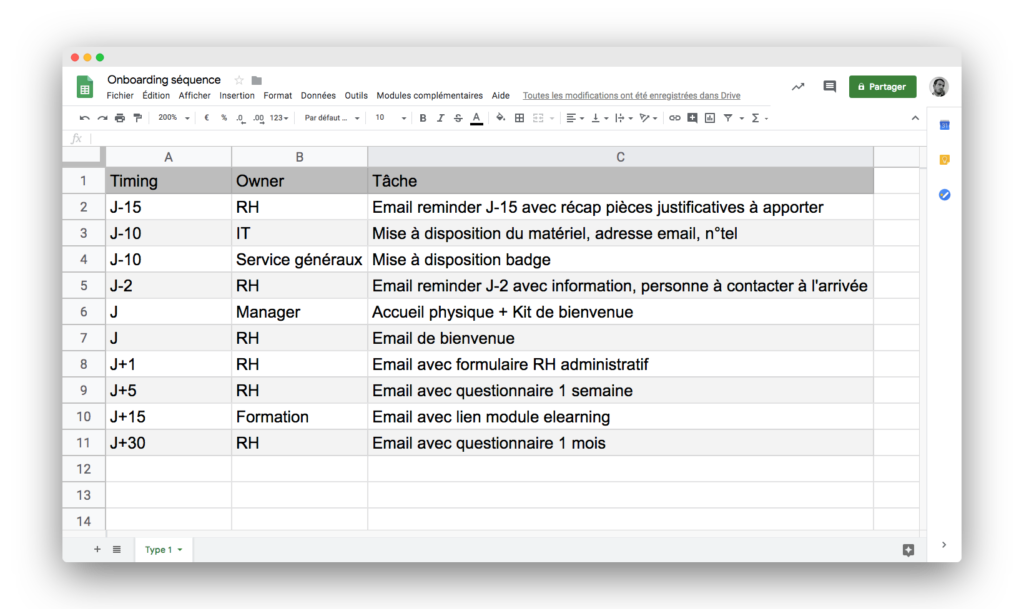Screen dimensions: 1024x609
Task: Print the spreadsheet using the printer icon
Action: click(x=120, y=118)
